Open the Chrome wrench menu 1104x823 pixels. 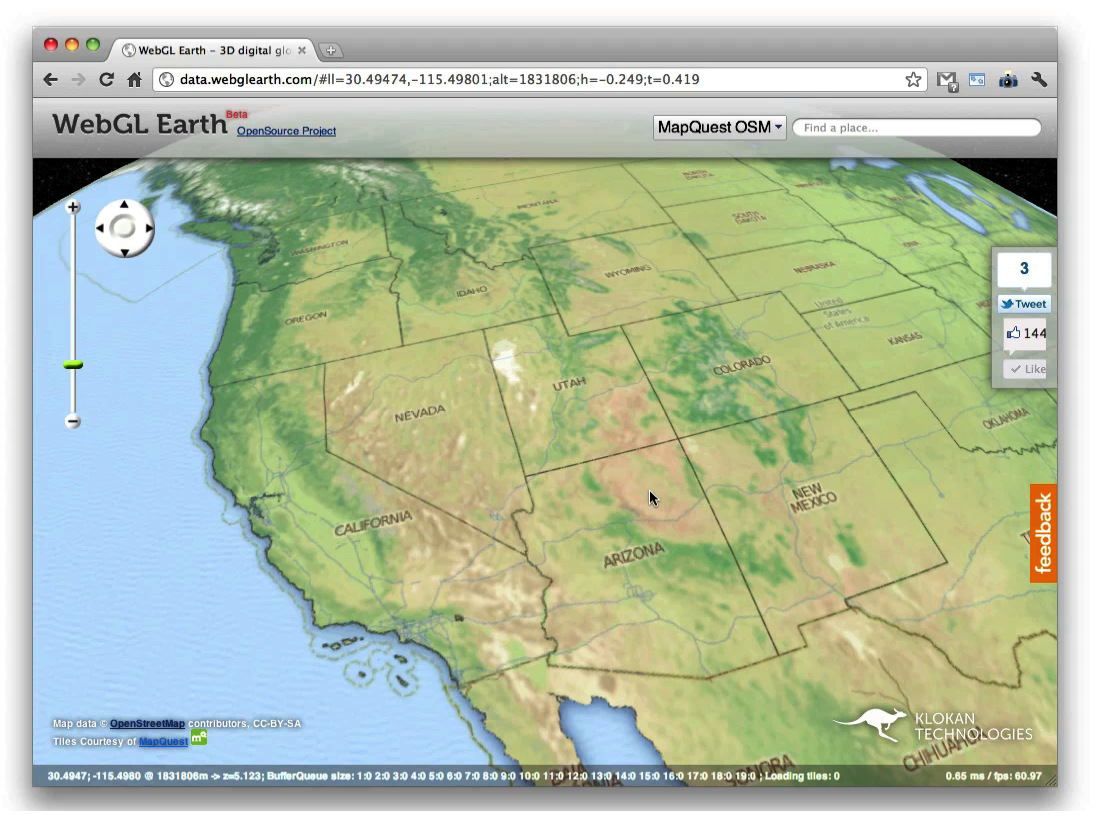pos(1039,80)
